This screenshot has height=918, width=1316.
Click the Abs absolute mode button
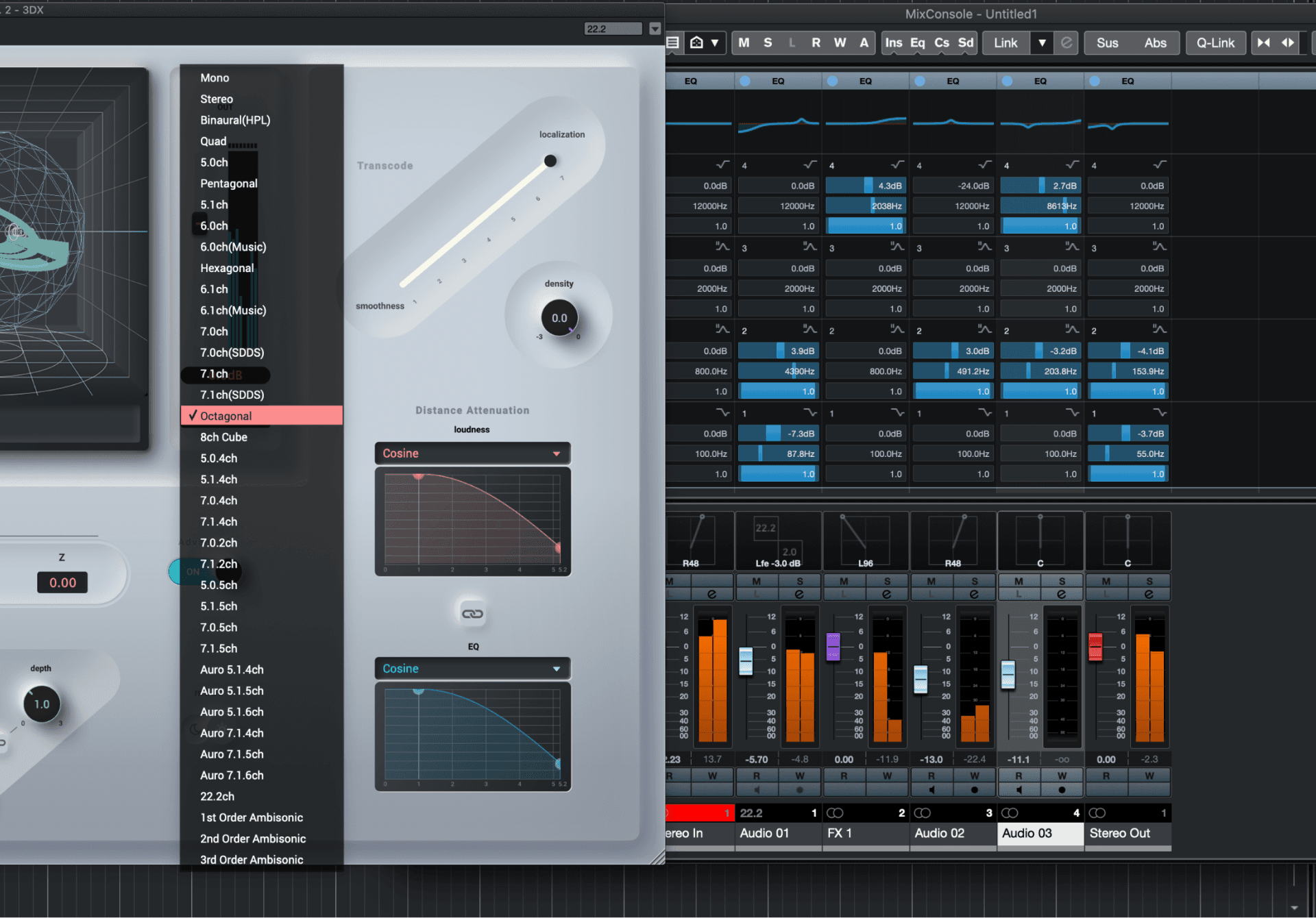1155,42
